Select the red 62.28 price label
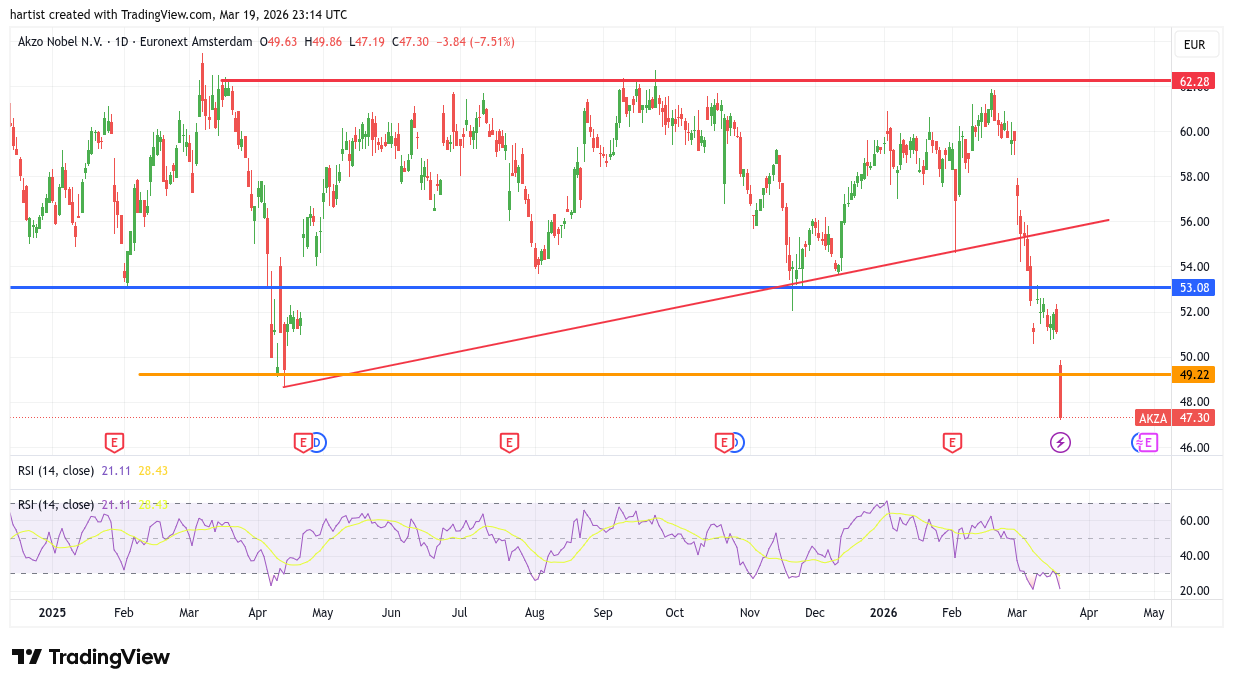The width and height of the screenshot is (1233, 687). pyautogui.click(x=1195, y=81)
